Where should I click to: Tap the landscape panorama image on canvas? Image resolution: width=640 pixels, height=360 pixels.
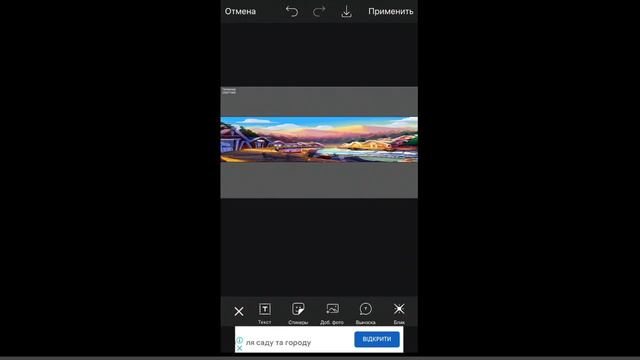tap(319, 140)
